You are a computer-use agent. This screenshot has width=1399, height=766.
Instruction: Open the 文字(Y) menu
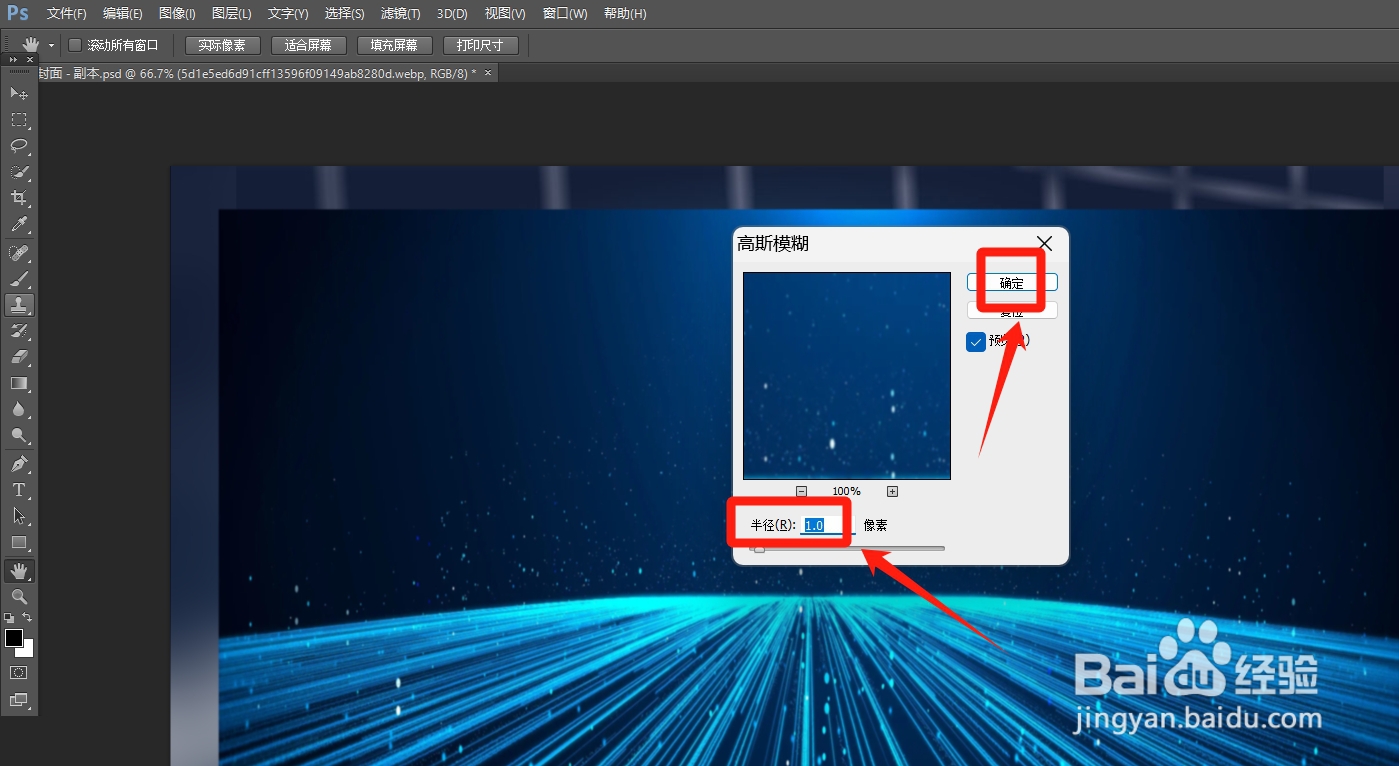pos(288,14)
